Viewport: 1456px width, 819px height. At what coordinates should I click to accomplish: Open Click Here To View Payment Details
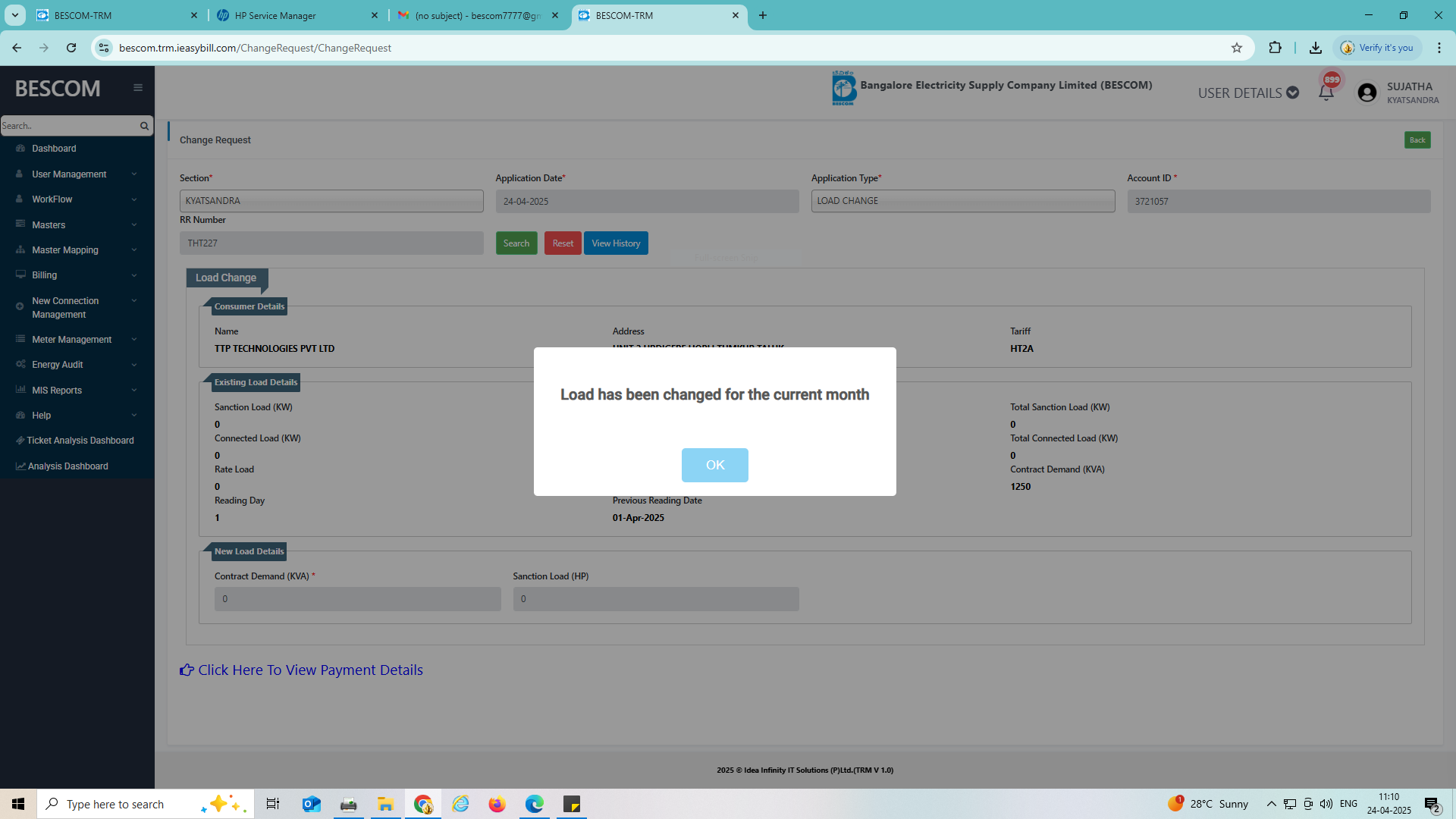(x=301, y=670)
